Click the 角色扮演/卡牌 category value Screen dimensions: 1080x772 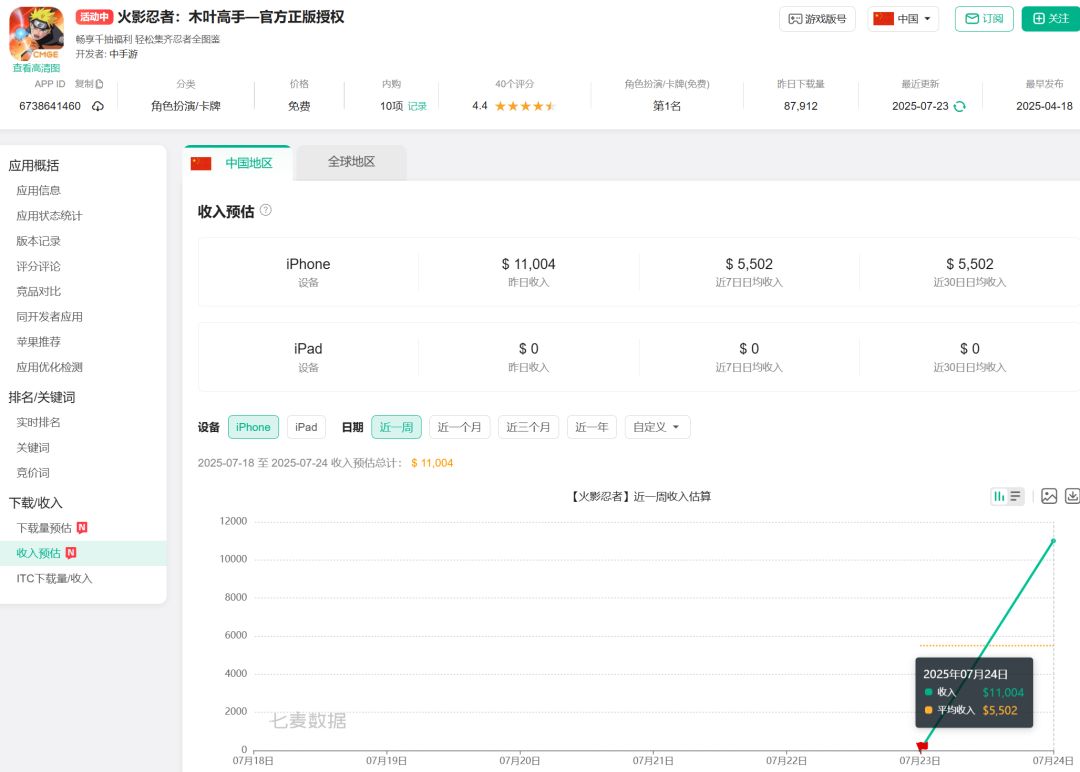coord(186,106)
